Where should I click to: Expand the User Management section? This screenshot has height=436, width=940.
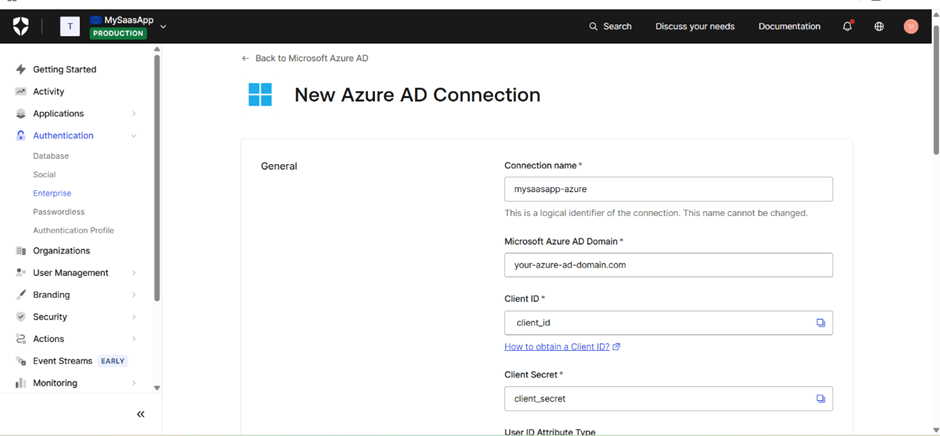tap(134, 273)
